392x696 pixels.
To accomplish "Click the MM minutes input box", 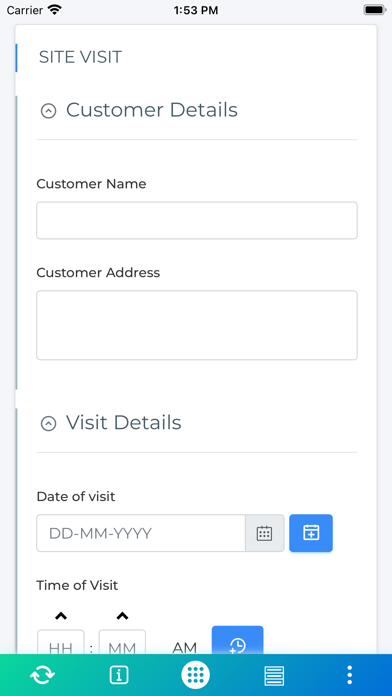I will (x=122, y=642).
